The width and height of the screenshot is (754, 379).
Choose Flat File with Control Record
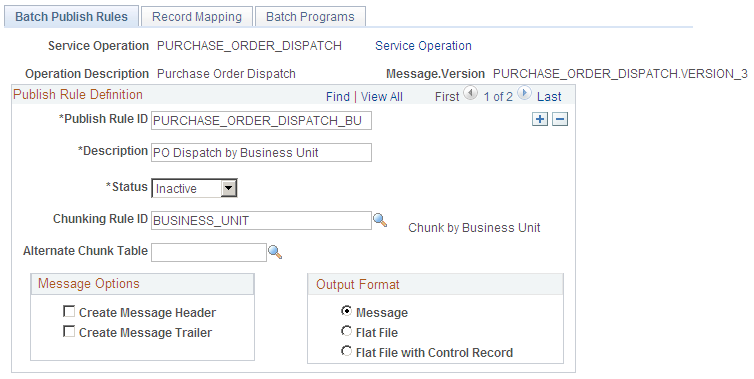pos(346,351)
